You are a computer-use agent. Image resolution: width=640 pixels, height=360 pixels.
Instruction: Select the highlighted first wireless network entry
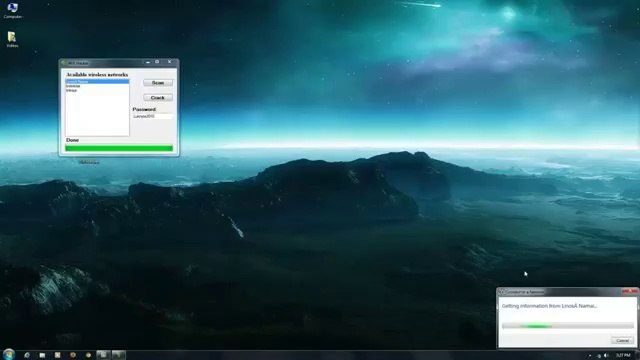point(97,82)
